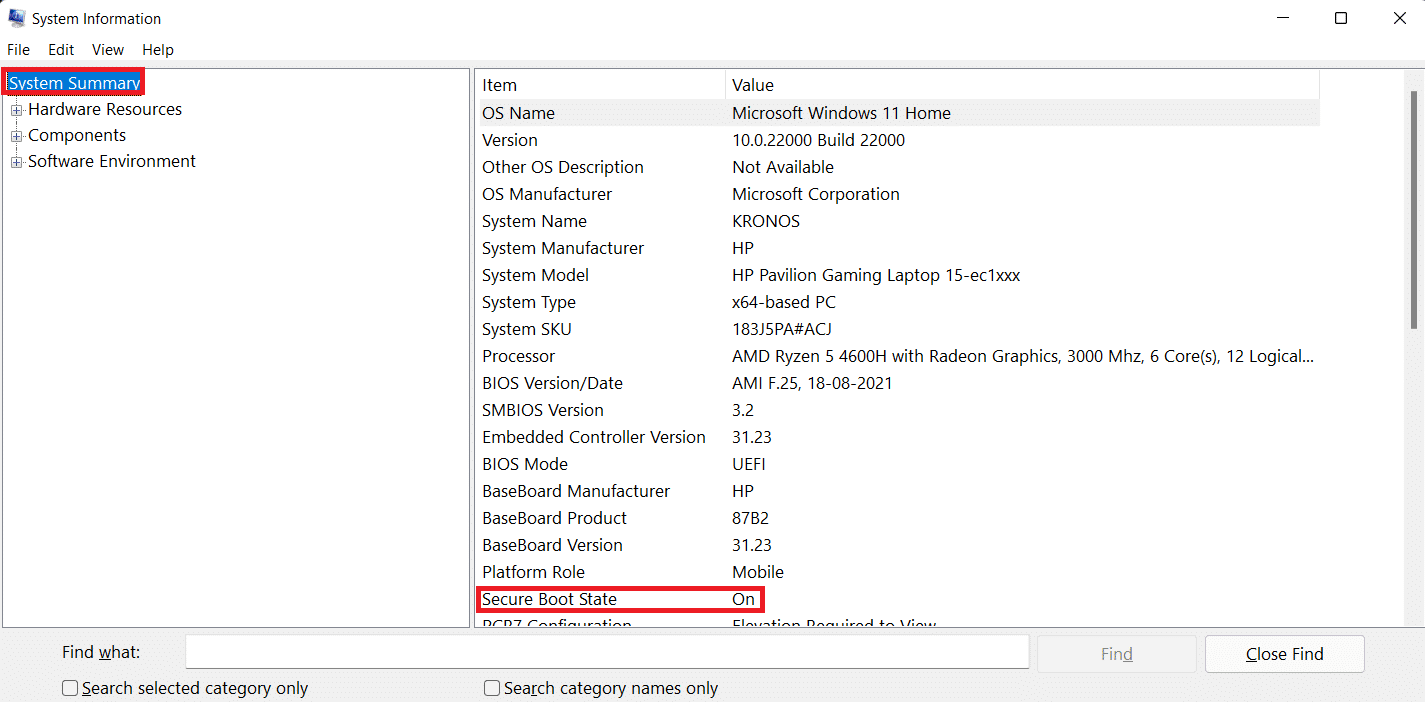Expand the Hardware Resources tree node

(16, 110)
